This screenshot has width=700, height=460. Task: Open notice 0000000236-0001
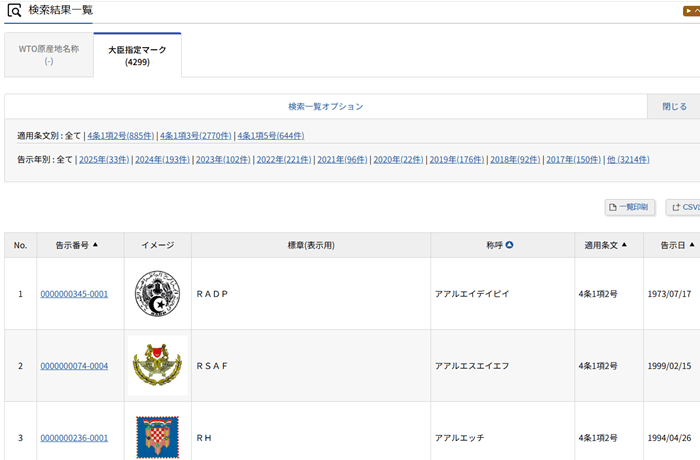(74, 438)
